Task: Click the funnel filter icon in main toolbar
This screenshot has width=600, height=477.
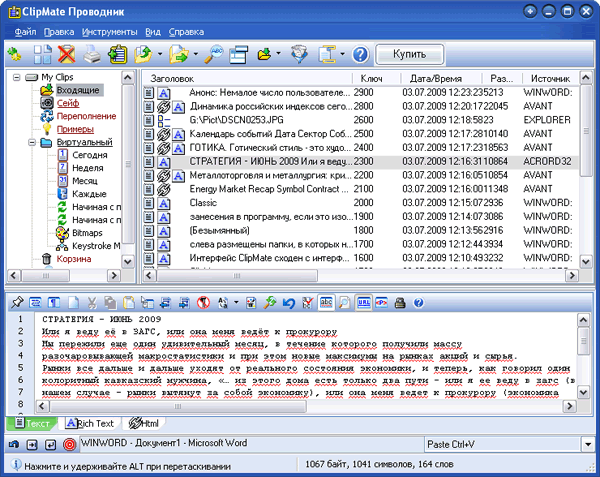Action: [299, 54]
